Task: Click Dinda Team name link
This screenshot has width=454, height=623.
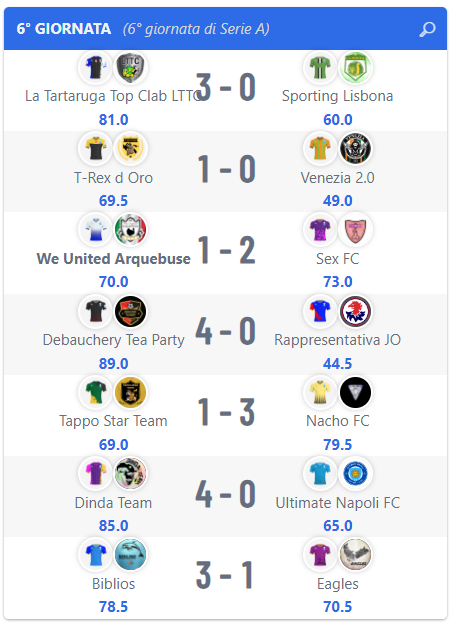Action: pos(114,503)
